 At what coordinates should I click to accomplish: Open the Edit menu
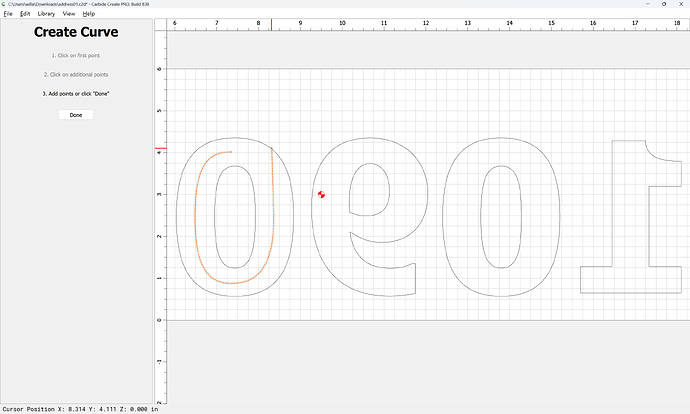24,14
